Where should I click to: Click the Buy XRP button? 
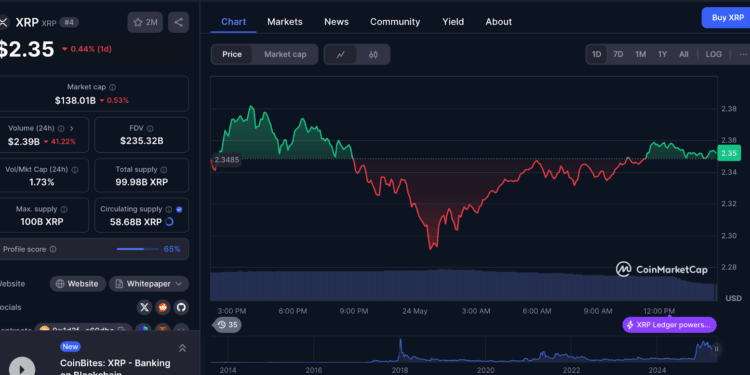(x=726, y=18)
